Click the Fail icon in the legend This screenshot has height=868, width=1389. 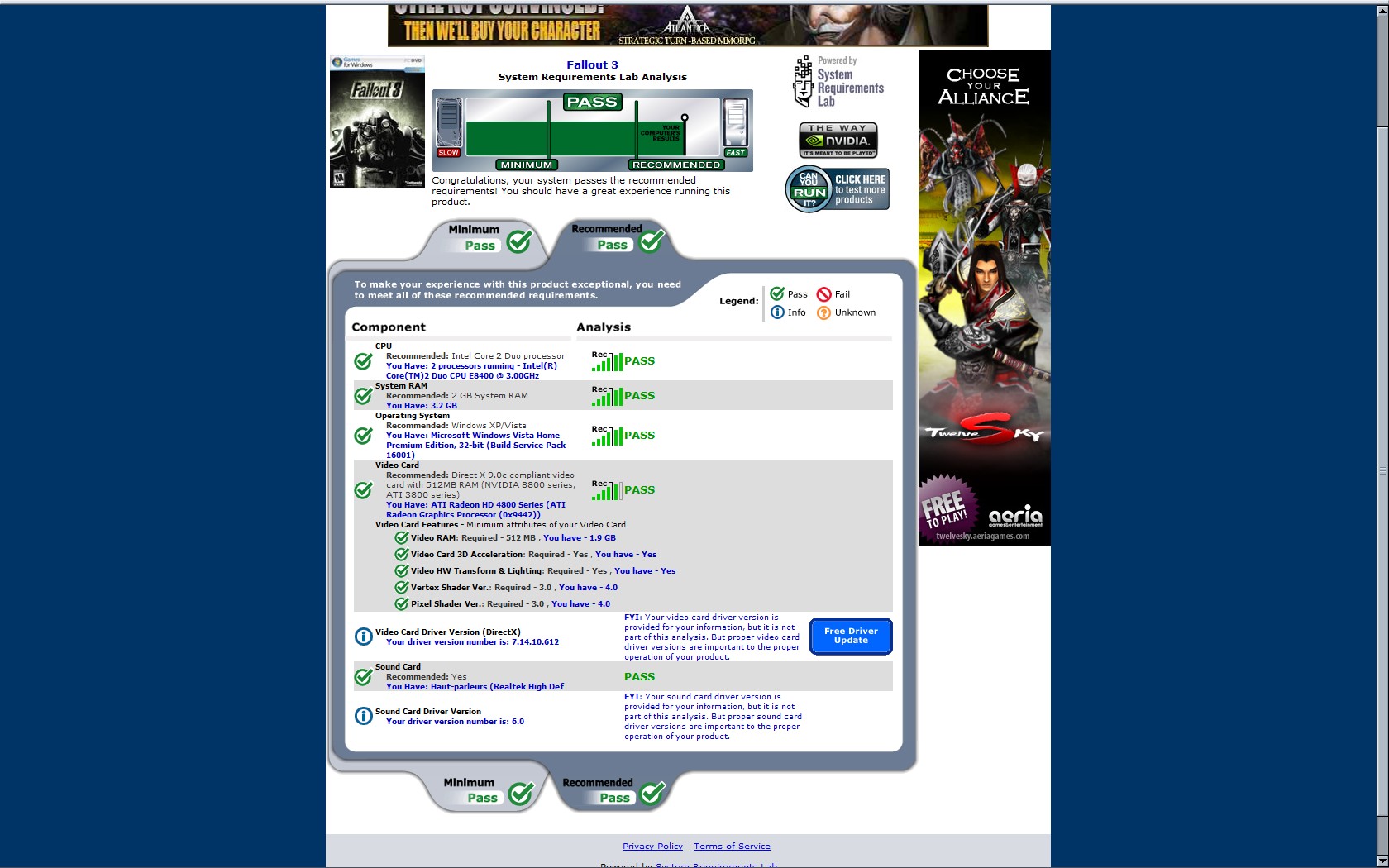tap(823, 294)
